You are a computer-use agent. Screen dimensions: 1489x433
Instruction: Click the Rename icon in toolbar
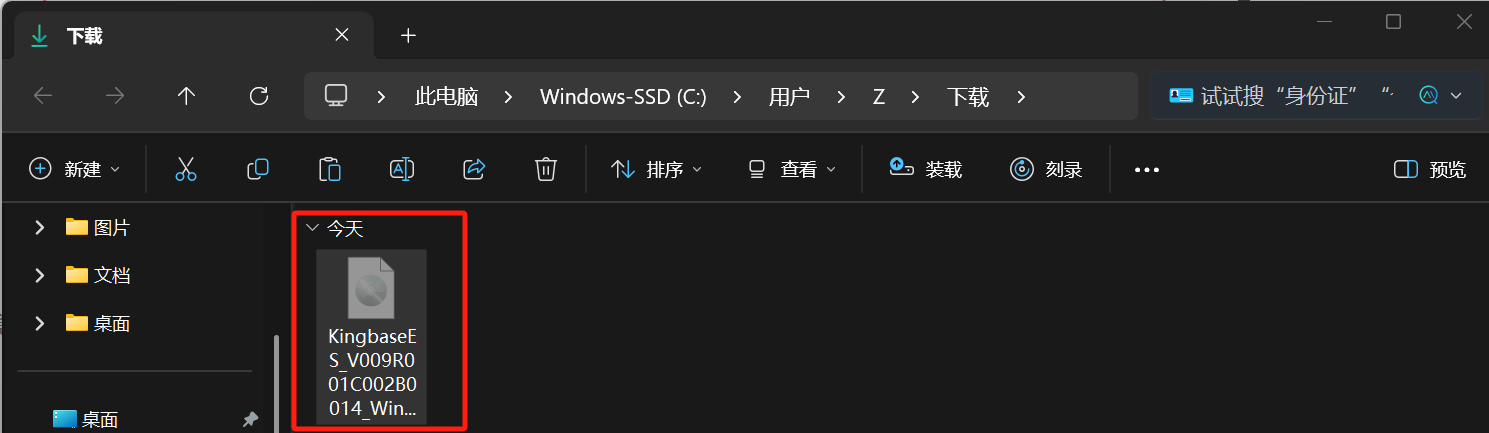click(402, 169)
